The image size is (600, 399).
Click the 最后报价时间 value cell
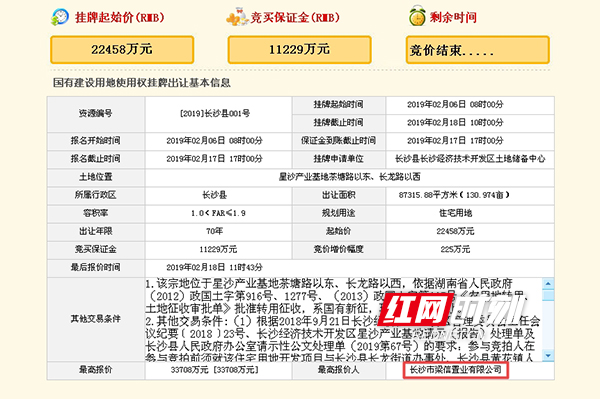tap(349, 267)
